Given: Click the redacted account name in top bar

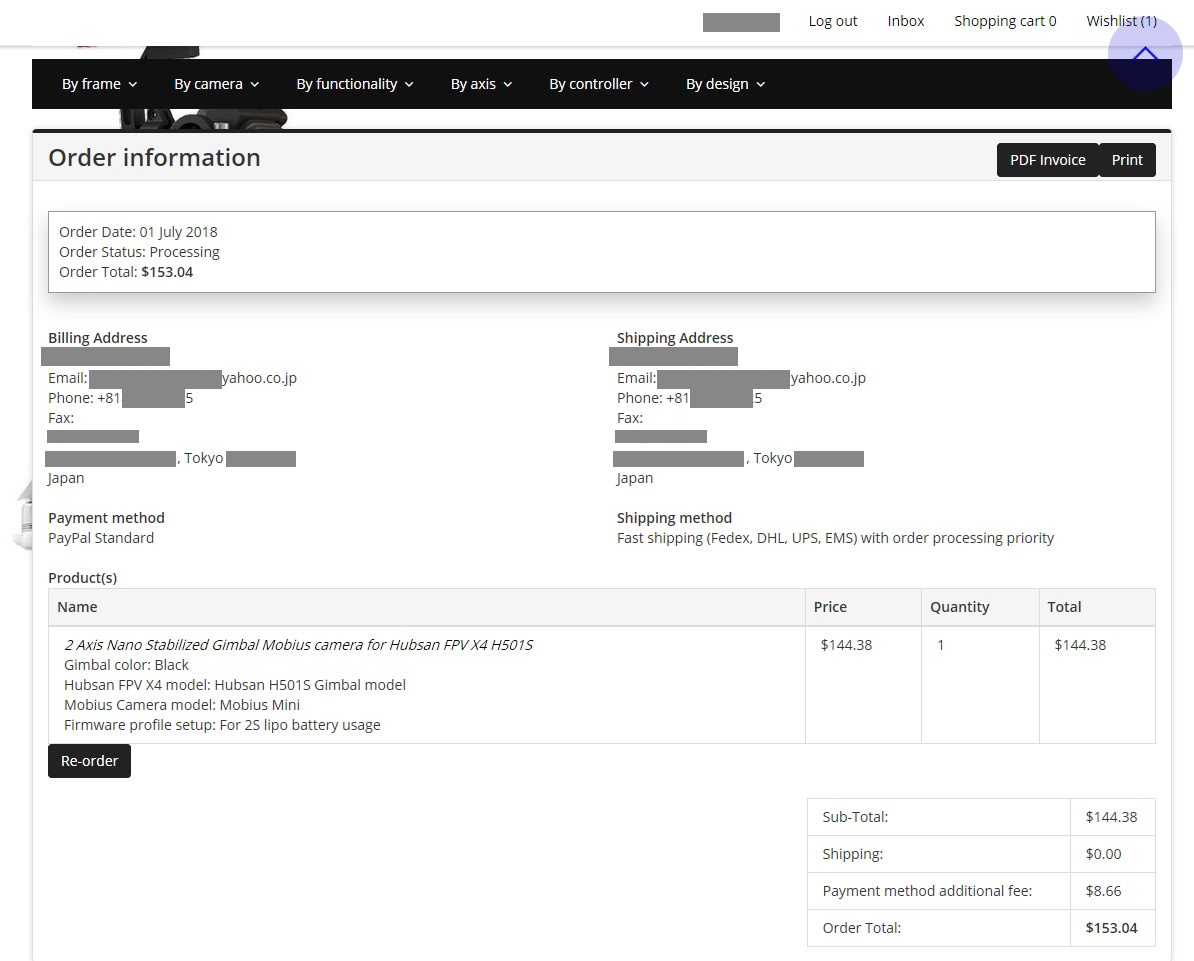Looking at the screenshot, I should click(x=741, y=22).
